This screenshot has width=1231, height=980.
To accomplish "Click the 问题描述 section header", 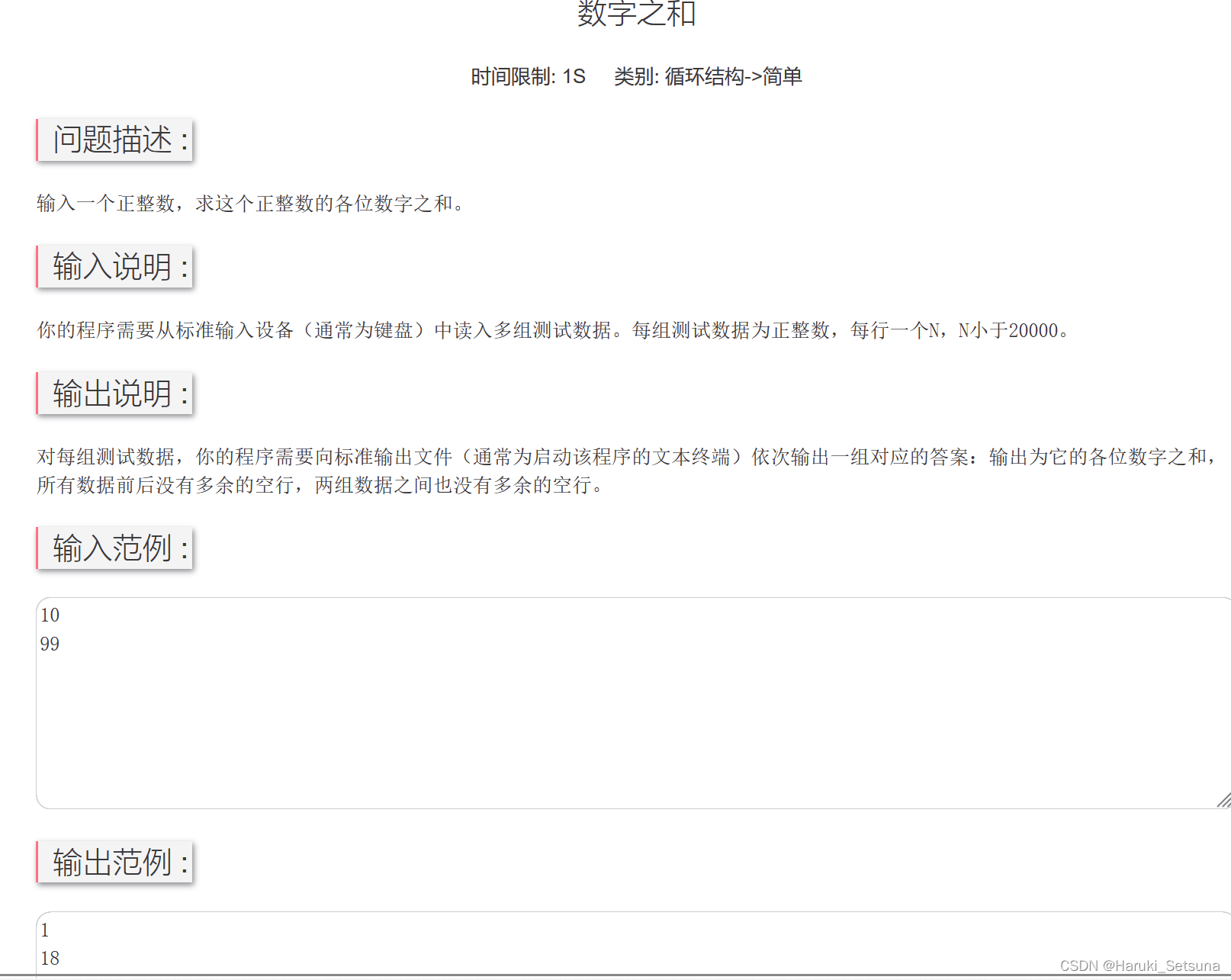I will click(113, 140).
